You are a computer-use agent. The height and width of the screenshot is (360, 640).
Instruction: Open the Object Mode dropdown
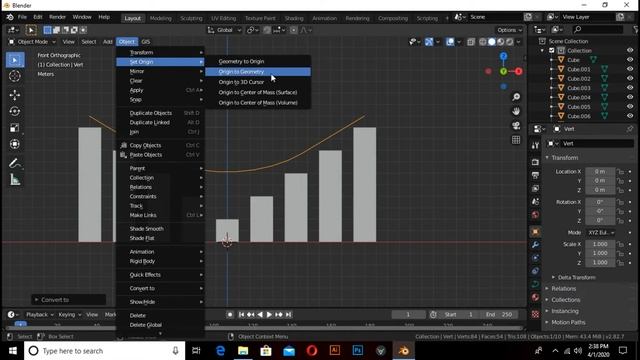(x=32, y=42)
